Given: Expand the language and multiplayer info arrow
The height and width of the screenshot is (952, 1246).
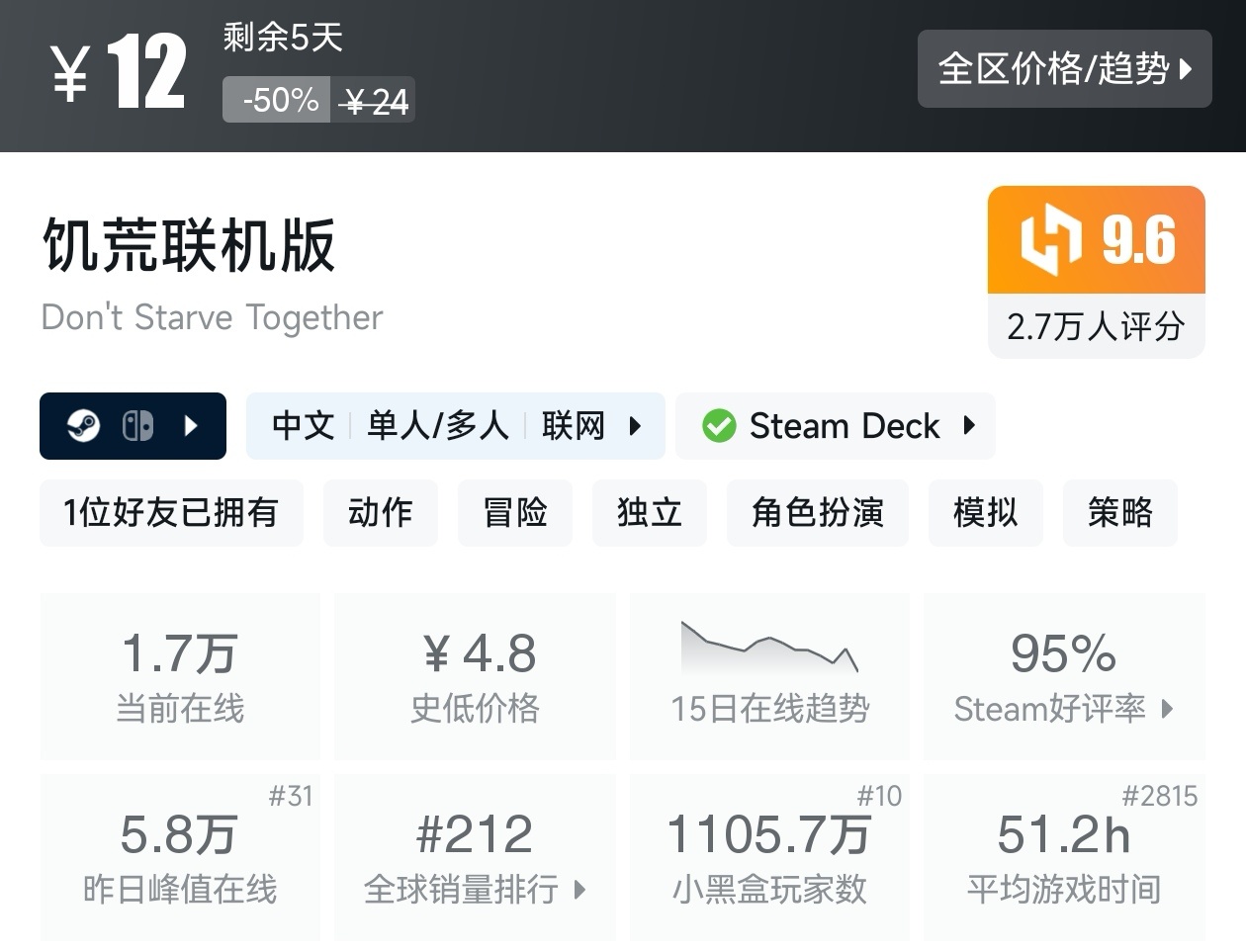Looking at the screenshot, I should [635, 426].
